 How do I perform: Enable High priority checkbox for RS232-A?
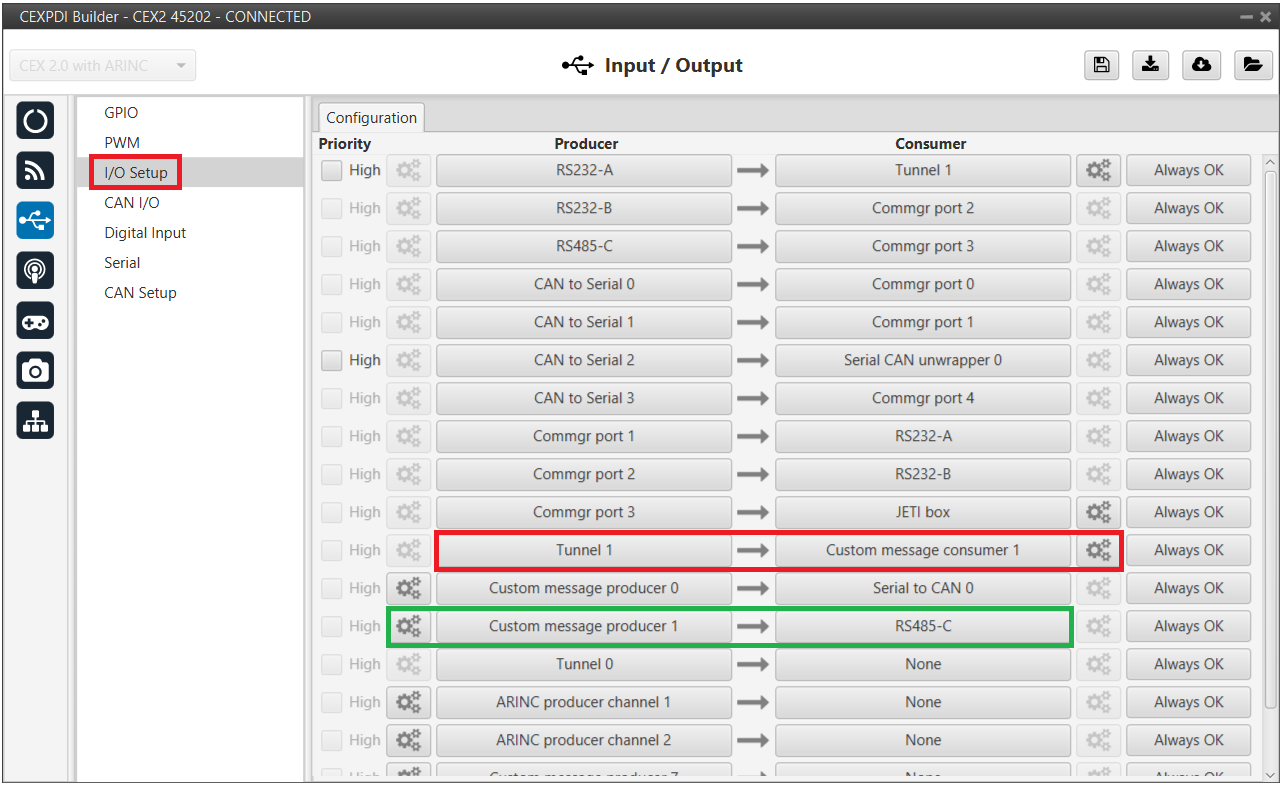click(x=332, y=171)
